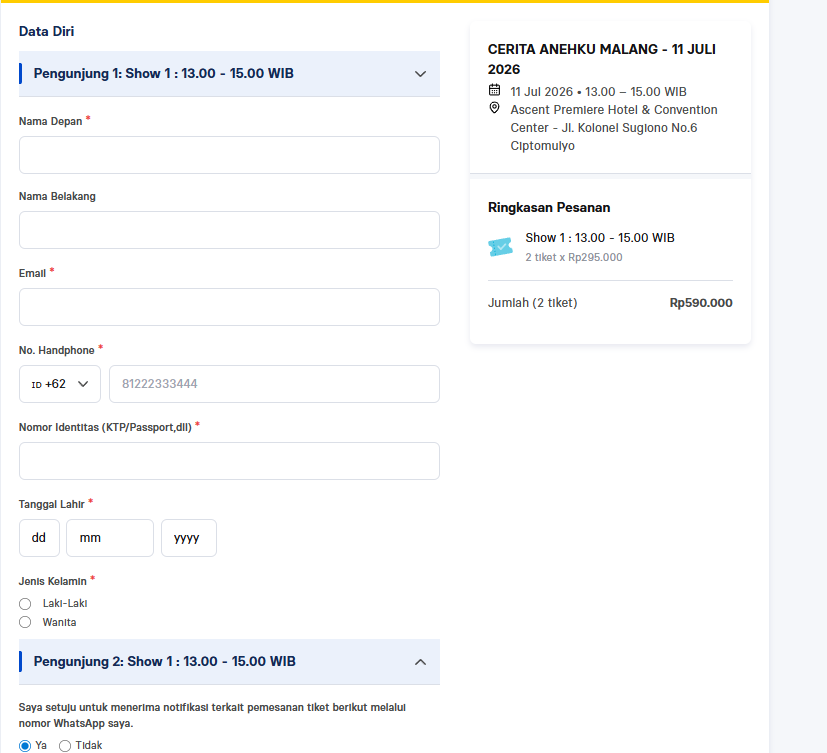Click the phone number field 81222333444
The width and height of the screenshot is (827, 753).
pos(274,384)
